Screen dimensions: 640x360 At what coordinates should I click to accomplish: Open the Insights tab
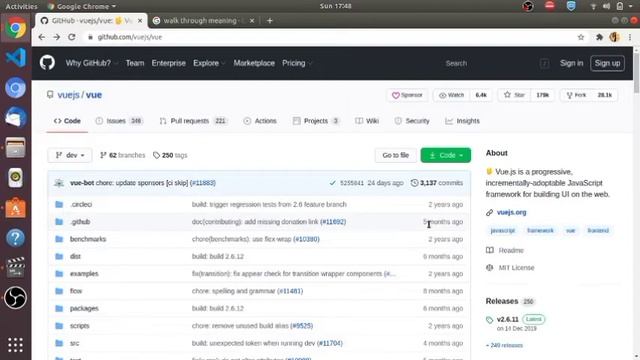462,121
